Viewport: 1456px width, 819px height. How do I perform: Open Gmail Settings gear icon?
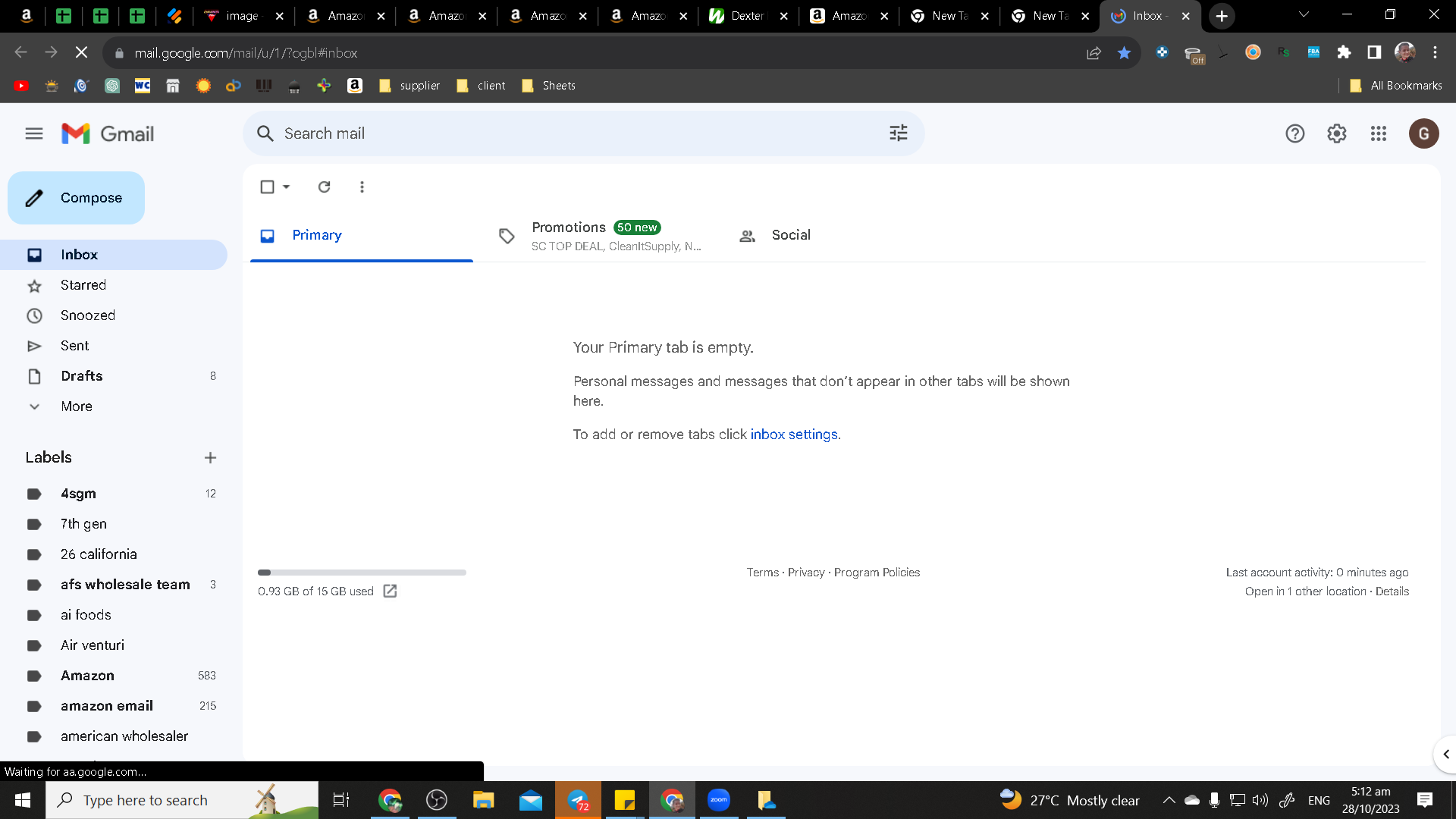point(1337,133)
